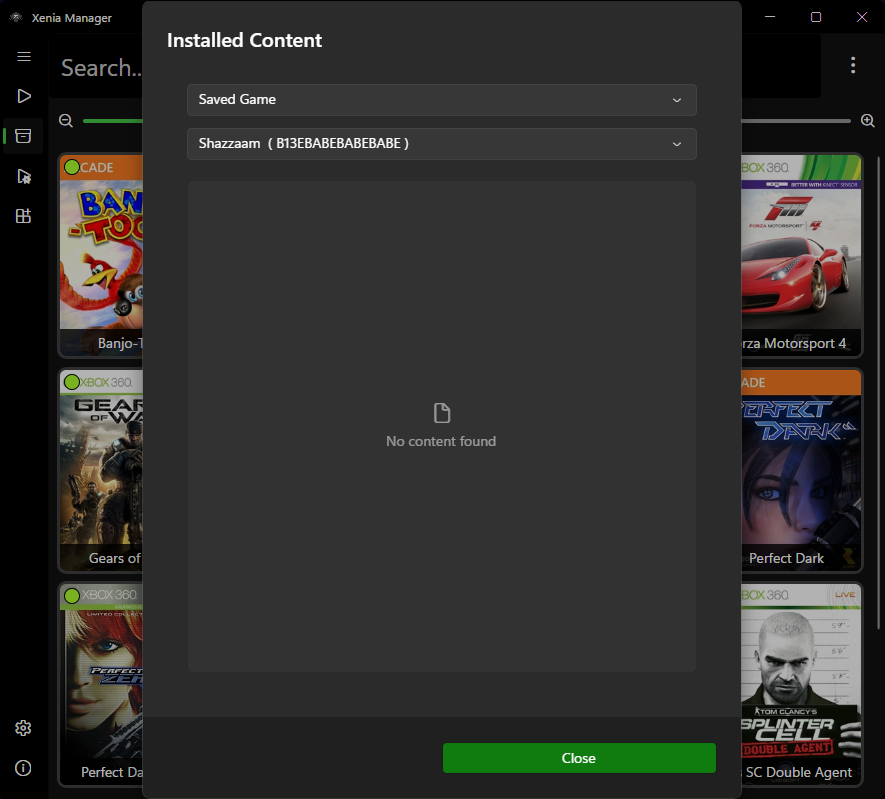
Task: Click the add game grid icon
Action: (x=23, y=216)
